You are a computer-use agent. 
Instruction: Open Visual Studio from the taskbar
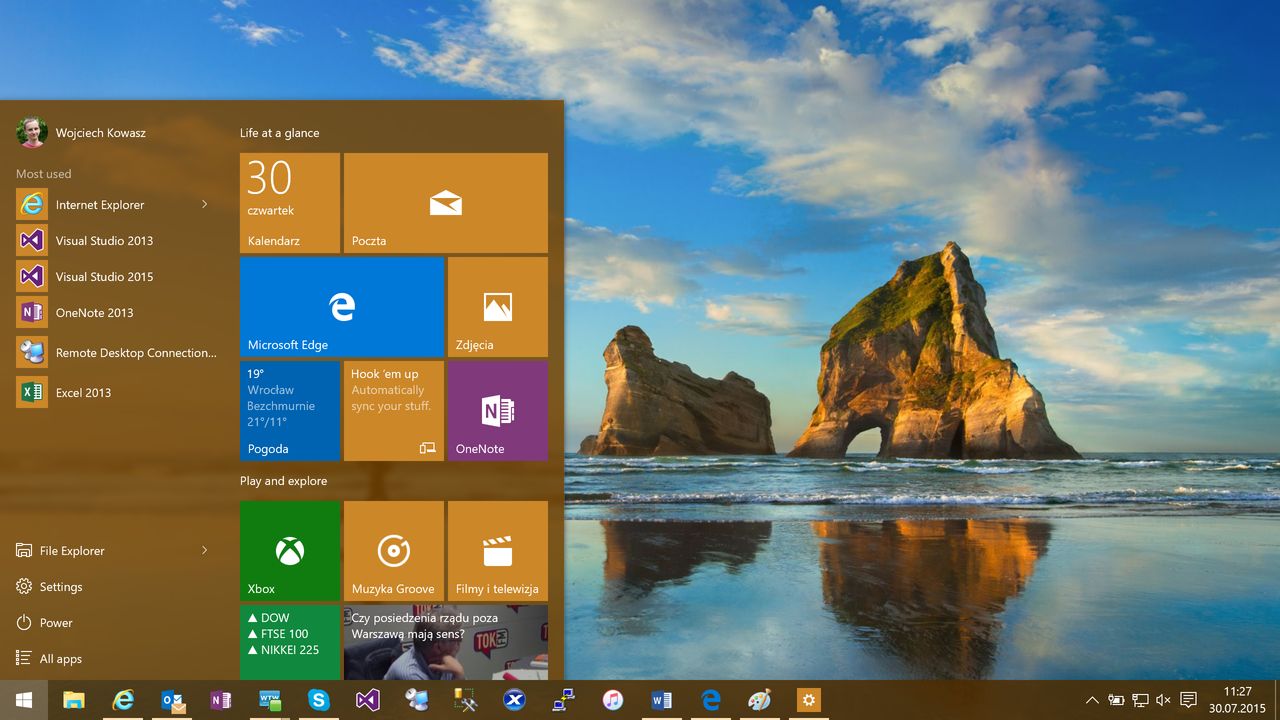pyautogui.click(x=368, y=700)
